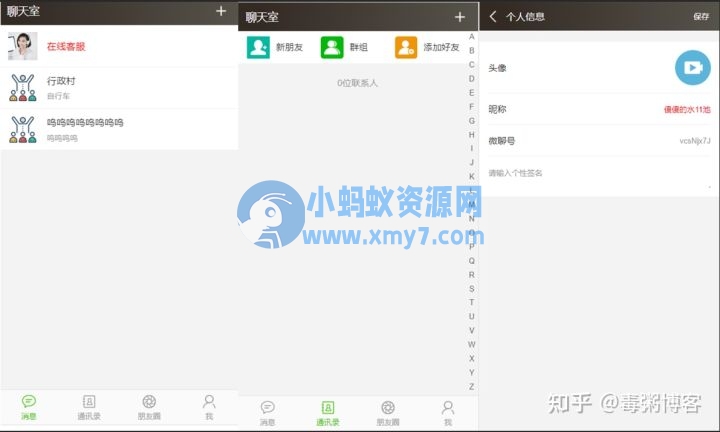Select 通讯录 tab in contacts panel bottom bar

pos(328,413)
